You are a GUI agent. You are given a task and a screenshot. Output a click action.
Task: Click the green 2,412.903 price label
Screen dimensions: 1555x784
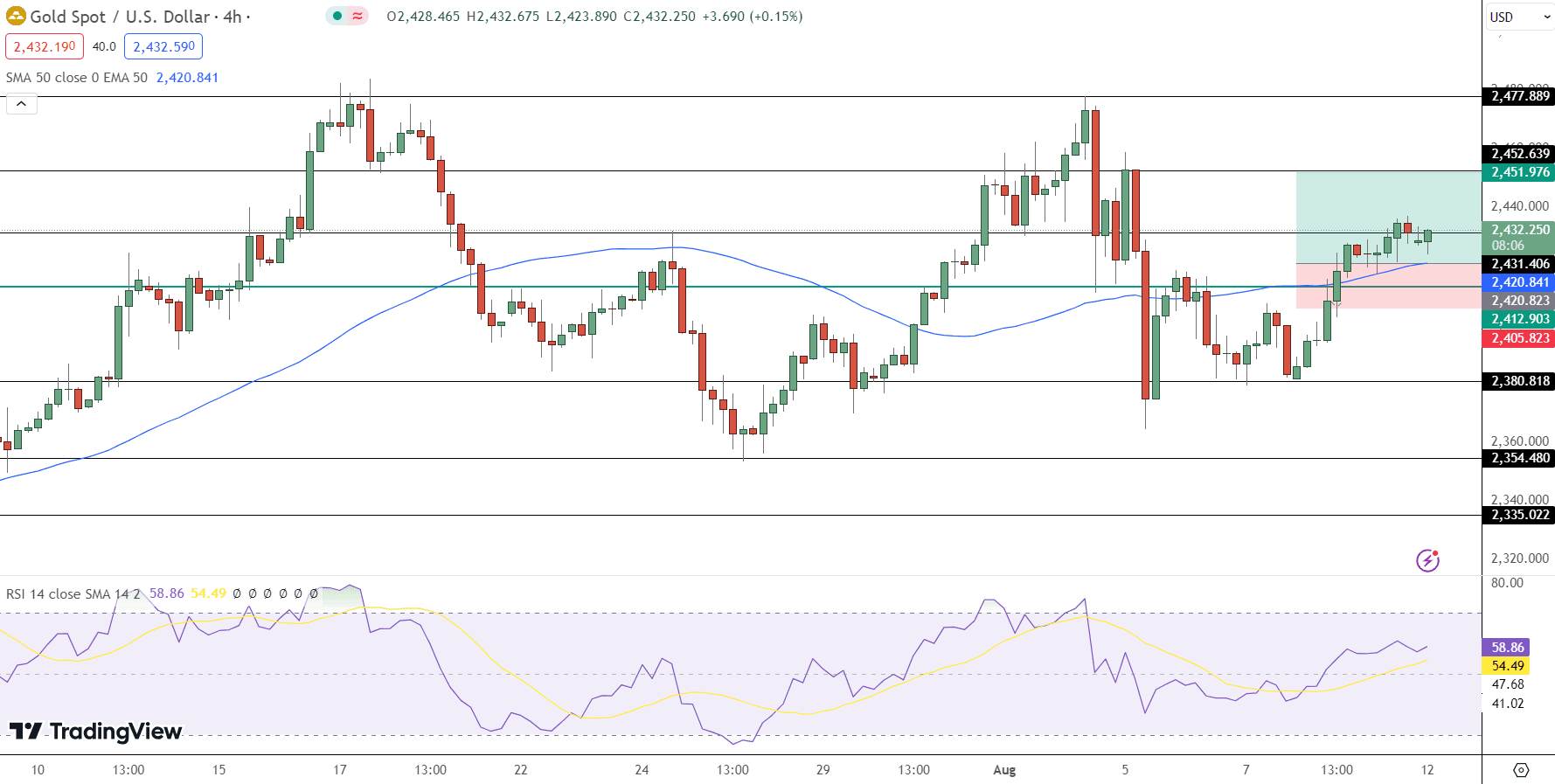(1519, 319)
